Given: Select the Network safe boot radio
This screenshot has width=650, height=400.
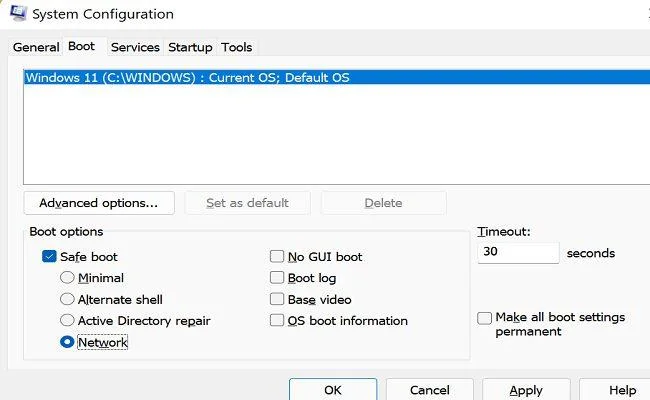Looking at the screenshot, I should [67, 342].
